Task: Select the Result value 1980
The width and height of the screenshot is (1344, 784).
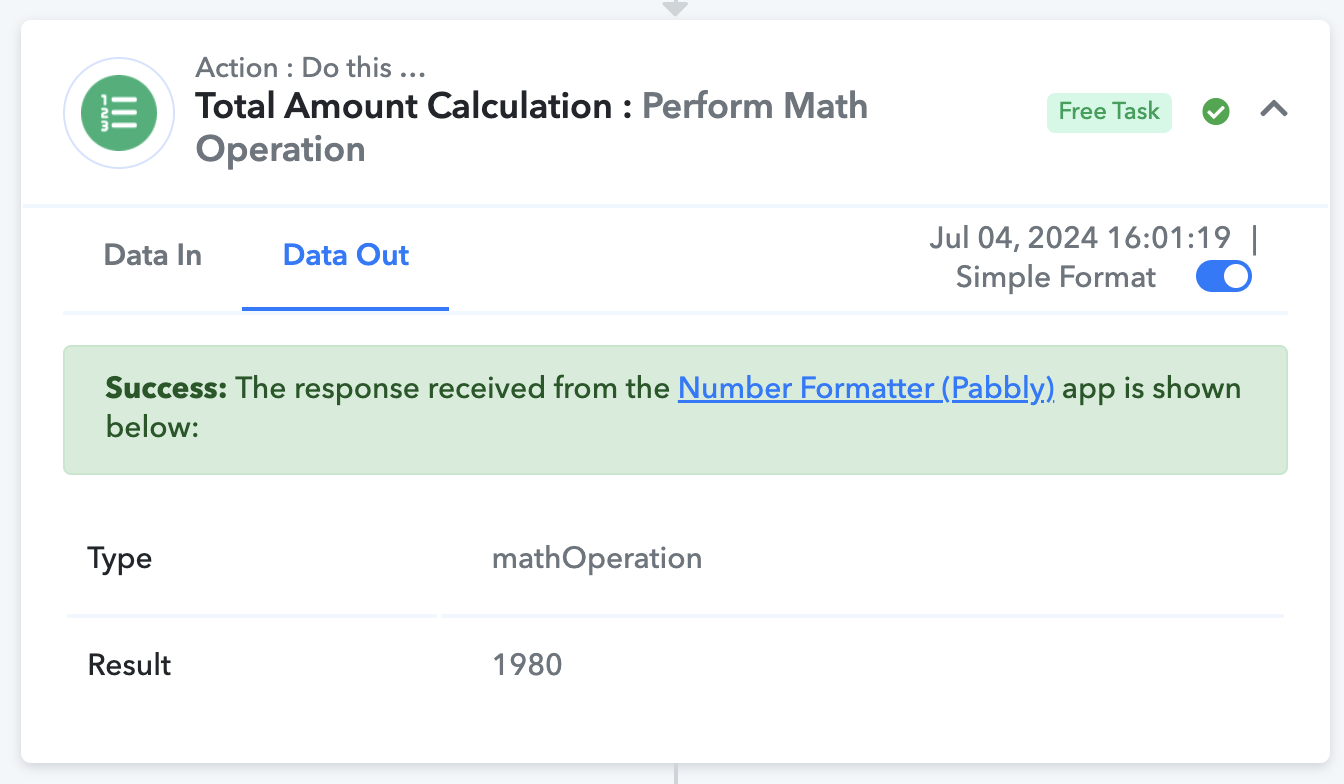Action: pyautogui.click(x=527, y=665)
